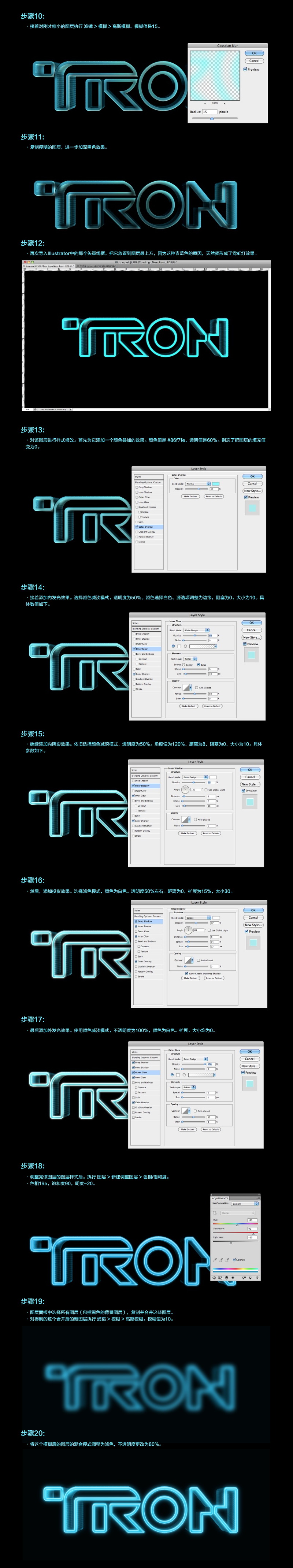The height and width of the screenshot is (1568, 293).
Task: Click OK in the Gaussian Blur dialog
Action: point(255,53)
